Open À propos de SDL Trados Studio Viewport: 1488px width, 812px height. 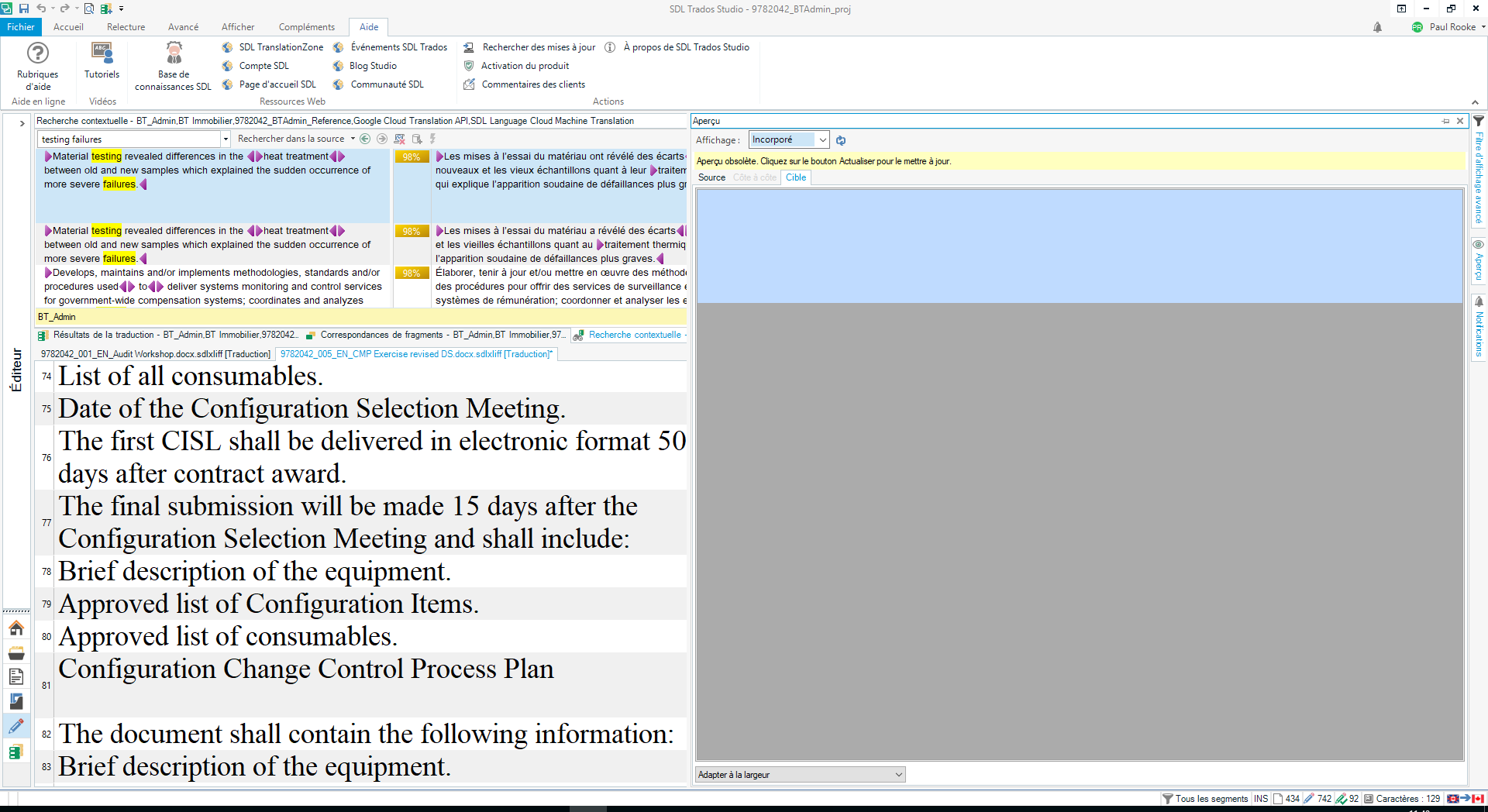pyautogui.click(x=677, y=47)
